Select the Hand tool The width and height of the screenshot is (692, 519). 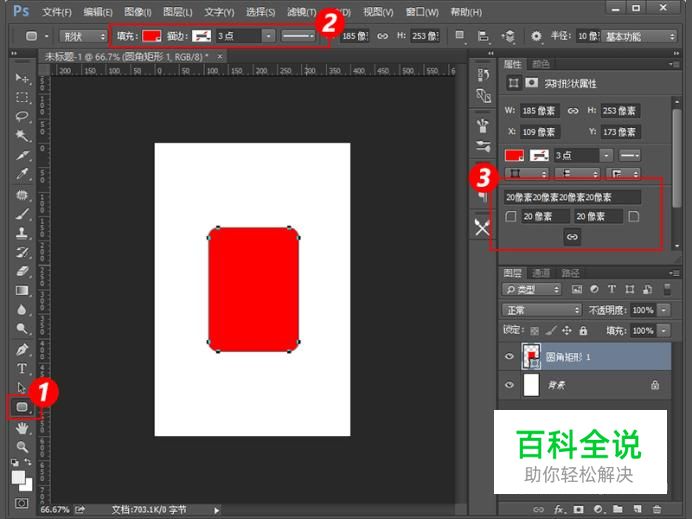tap(21, 427)
